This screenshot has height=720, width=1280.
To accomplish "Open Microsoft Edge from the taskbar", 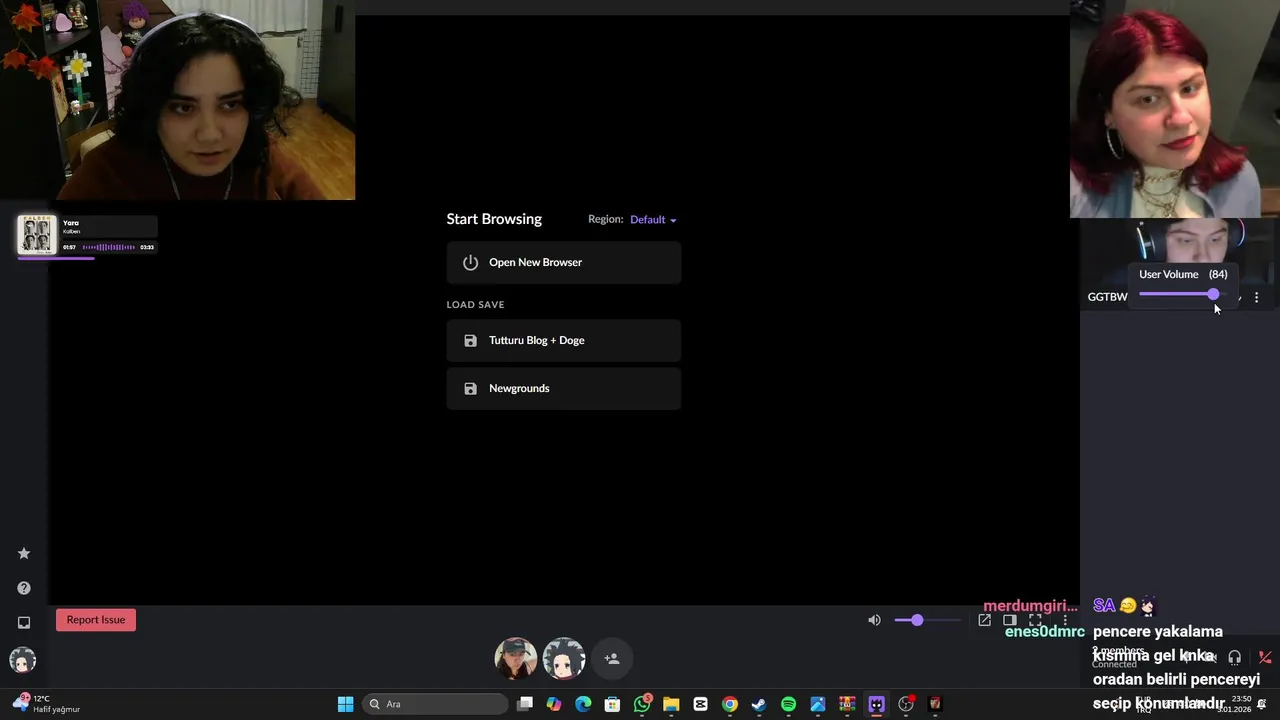I will (583, 704).
